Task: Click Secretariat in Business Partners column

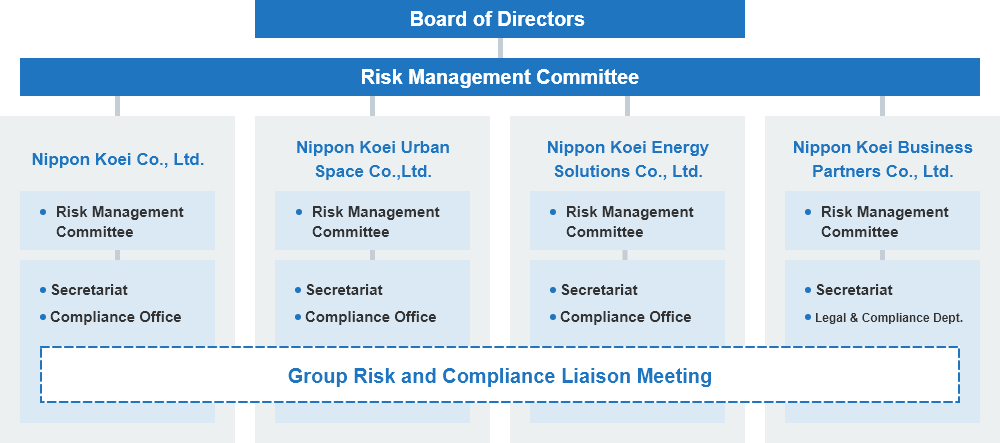Action: pos(855,290)
